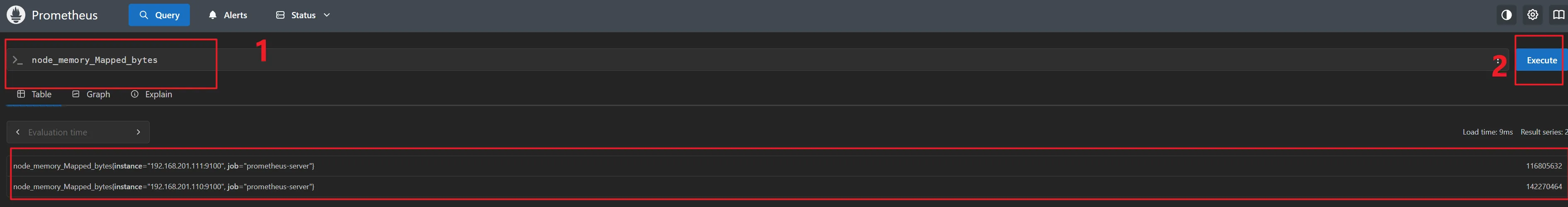This screenshot has width=1568, height=207.
Task: Click the Evaluation time field
Action: (73, 132)
